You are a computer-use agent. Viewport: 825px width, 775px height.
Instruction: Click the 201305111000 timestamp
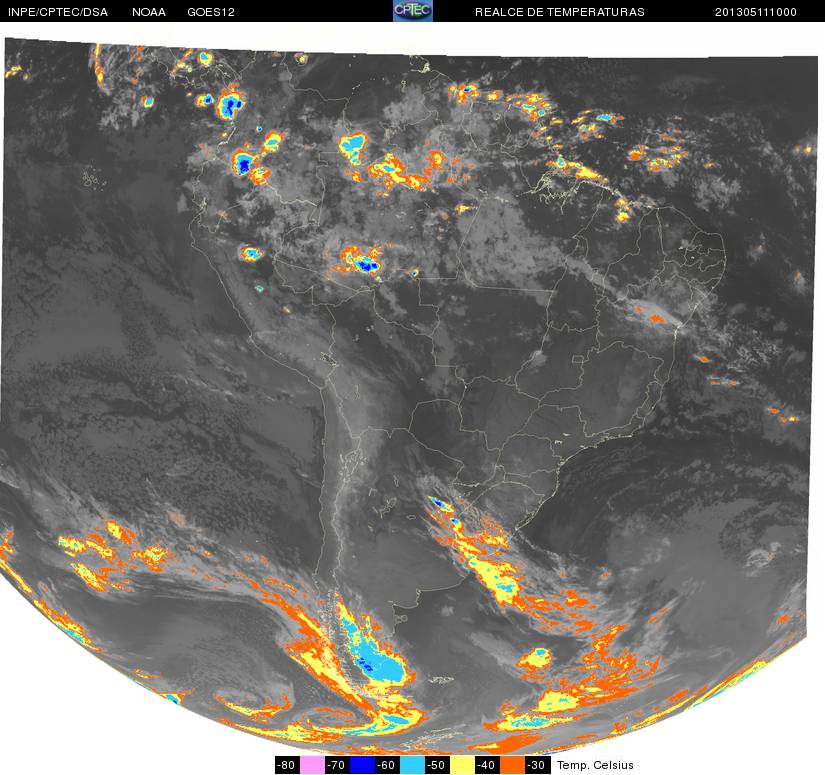tap(756, 12)
